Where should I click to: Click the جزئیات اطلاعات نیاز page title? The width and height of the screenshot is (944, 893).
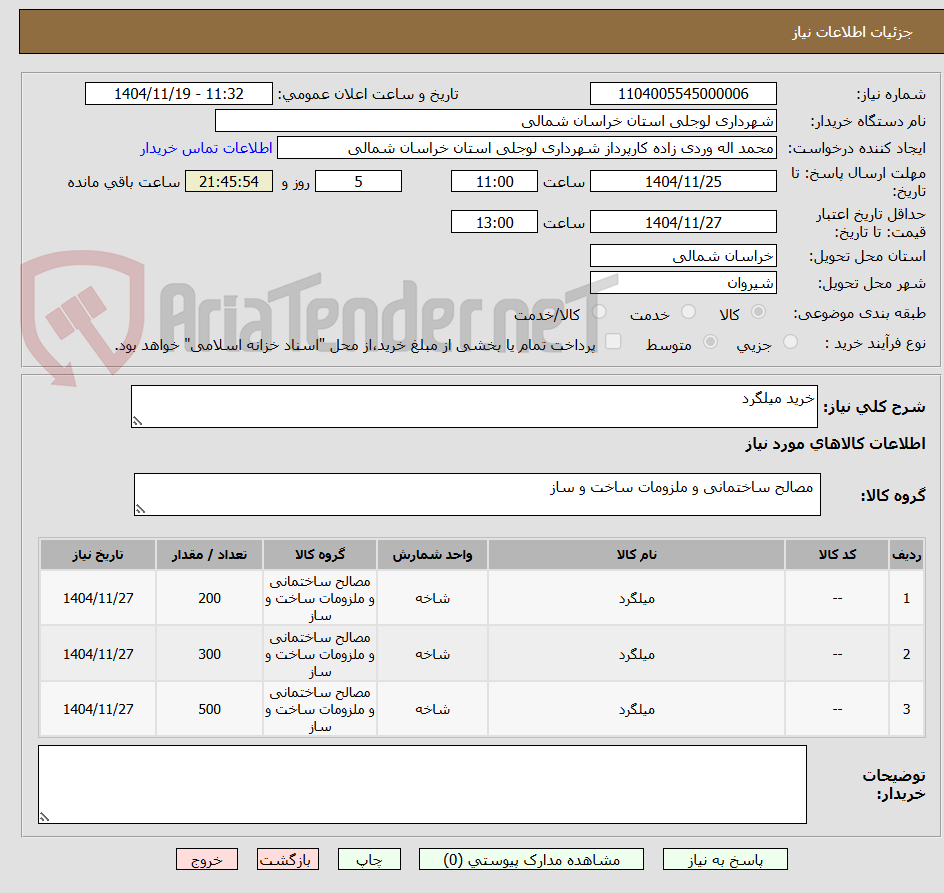pos(852,32)
